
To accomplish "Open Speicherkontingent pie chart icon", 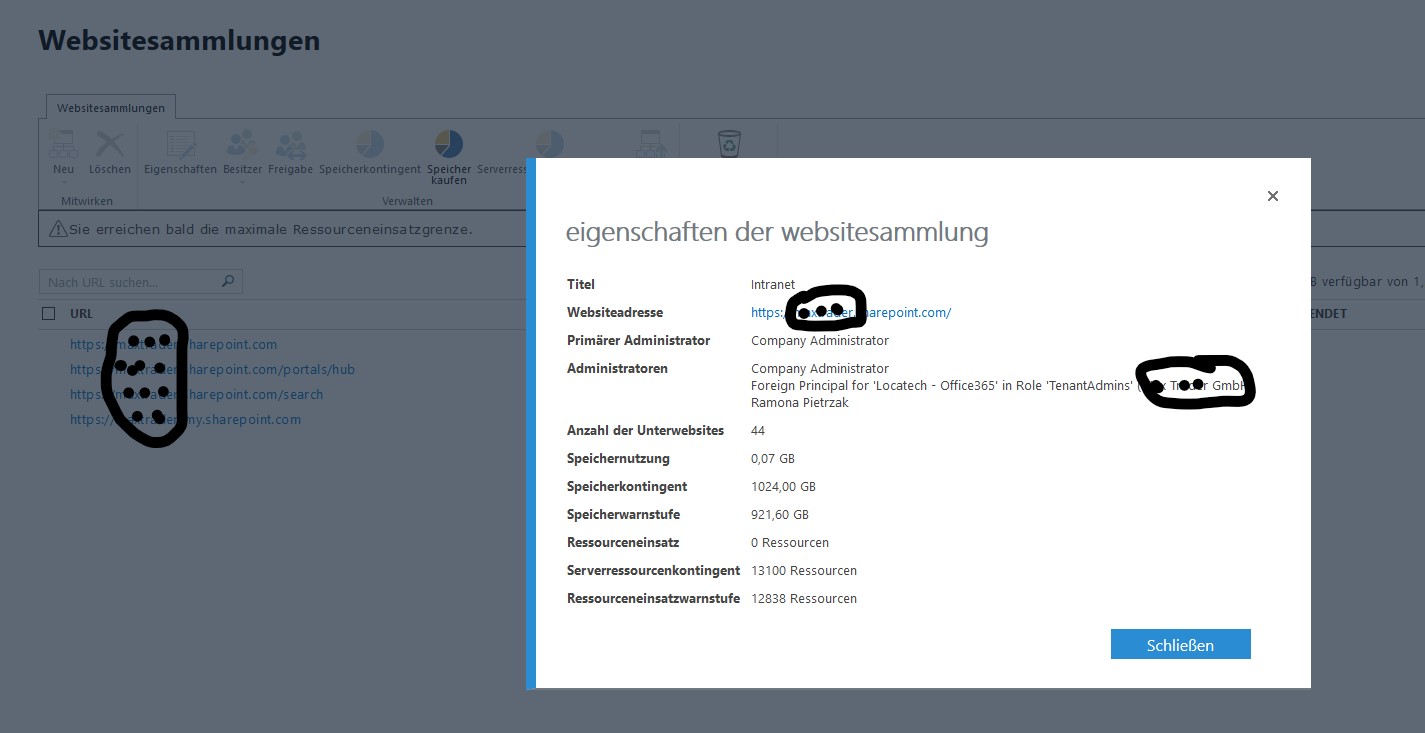I will click(370, 144).
